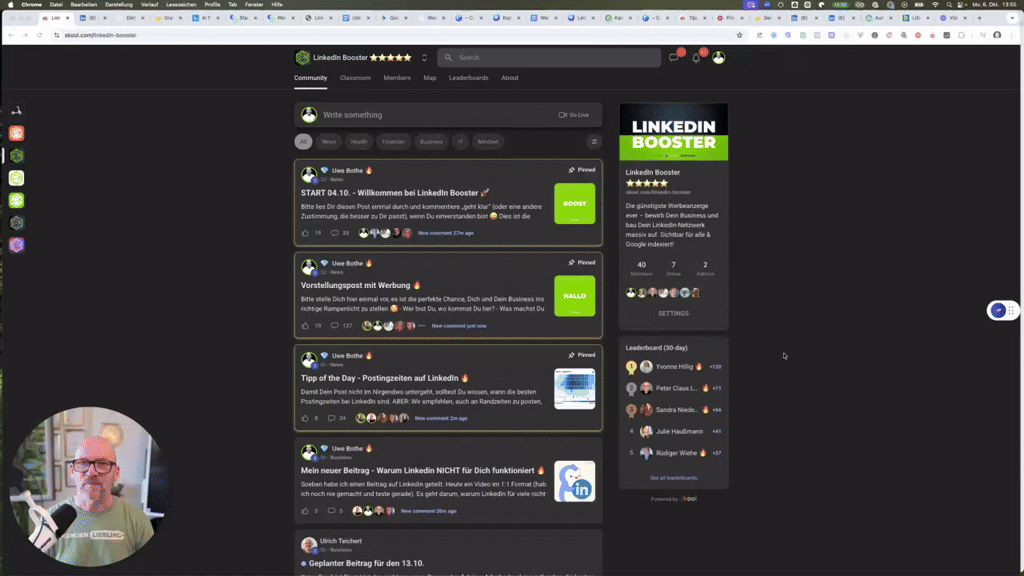1024x576 pixels.
Task: Click the LinkedIn mascot thumbnail
Action: [575, 481]
